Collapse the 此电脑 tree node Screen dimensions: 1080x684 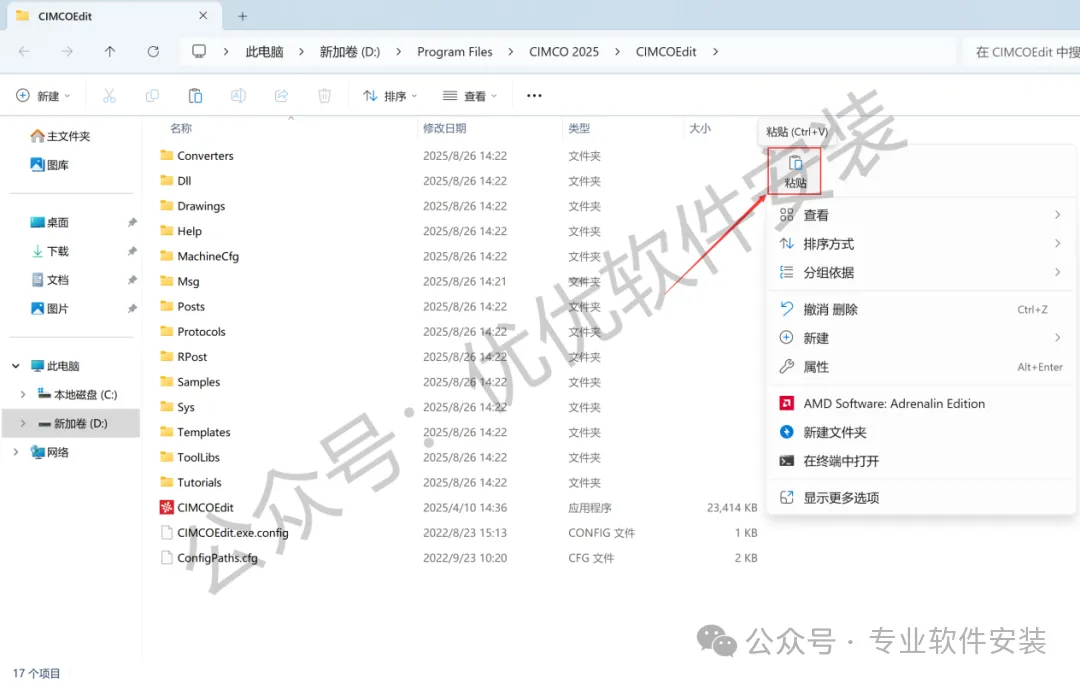click(x=16, y=366)
